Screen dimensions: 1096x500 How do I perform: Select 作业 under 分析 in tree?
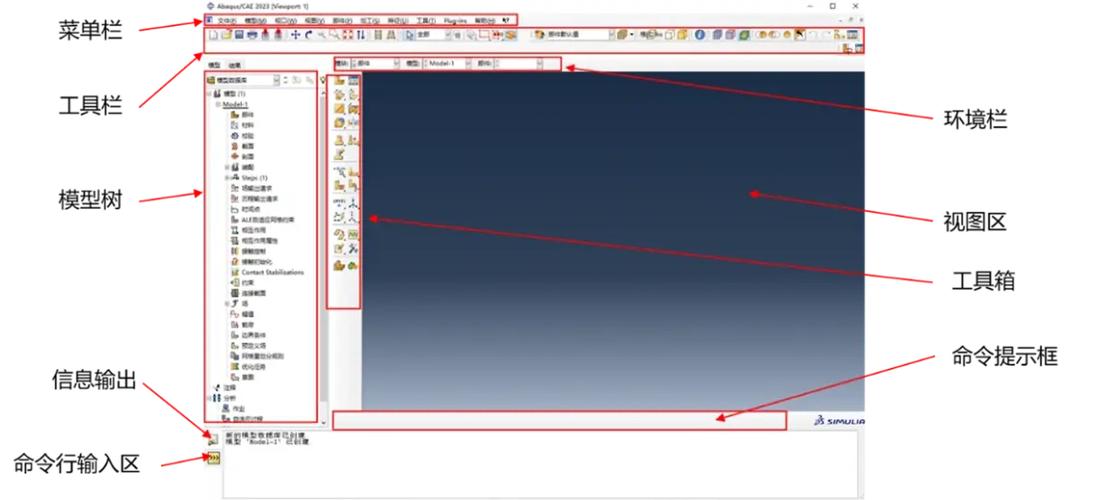tap(239, 408)
